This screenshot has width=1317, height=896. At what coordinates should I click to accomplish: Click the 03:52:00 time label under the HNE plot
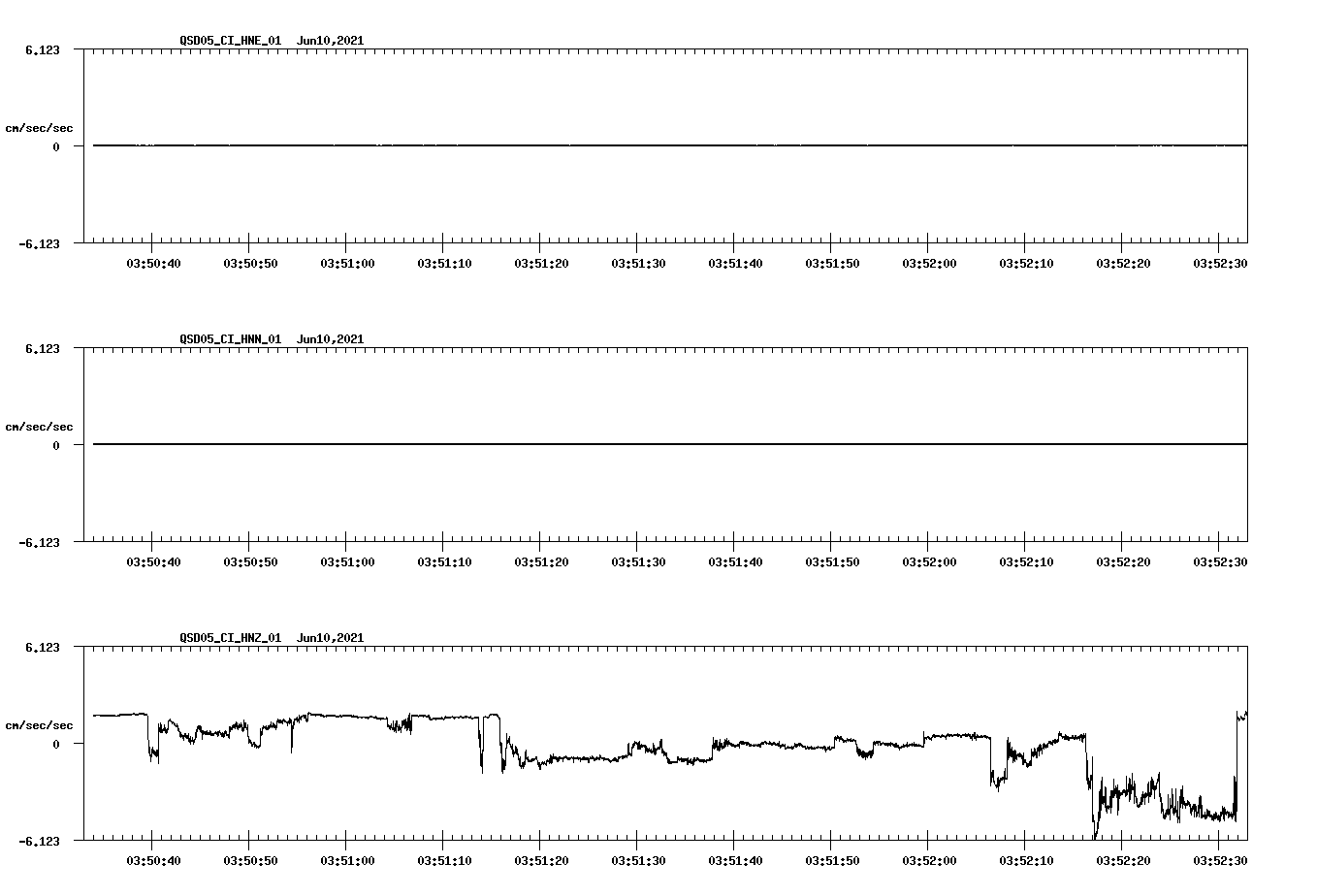pyautogui.click(x=929, y=264)
